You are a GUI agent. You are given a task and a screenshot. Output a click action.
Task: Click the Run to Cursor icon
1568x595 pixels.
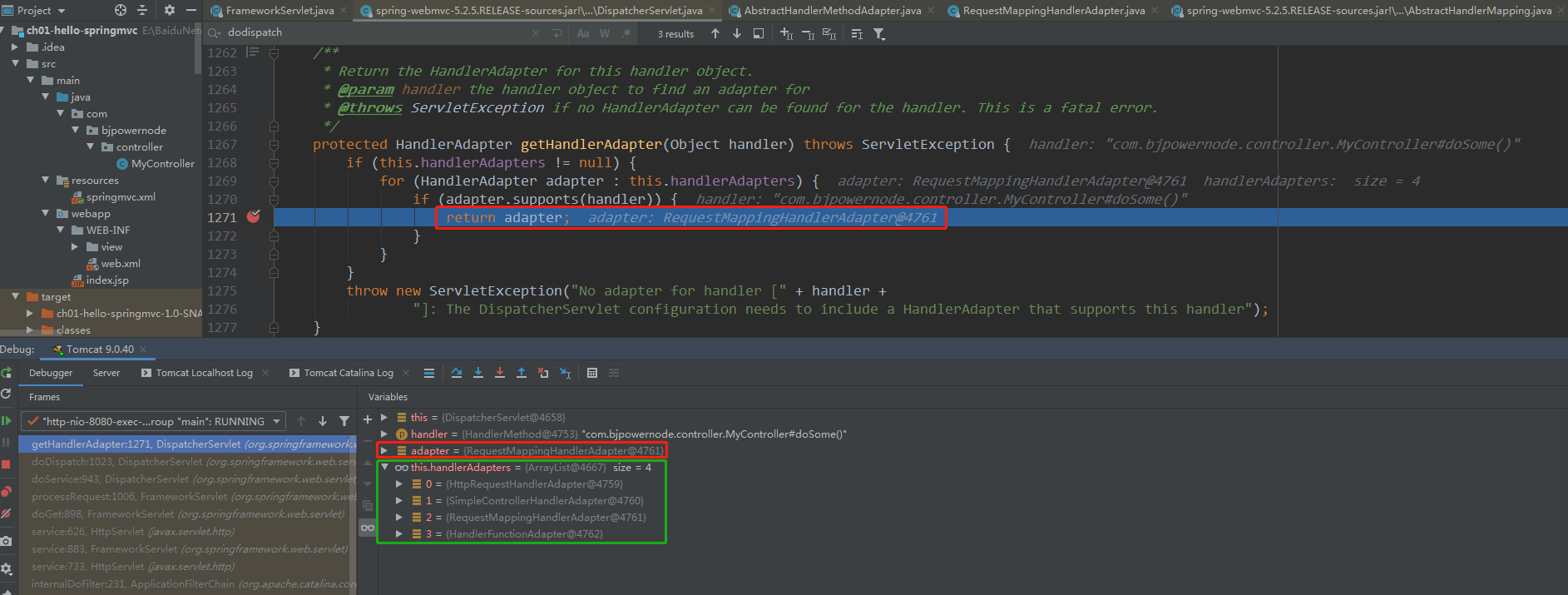click(565, 373)
